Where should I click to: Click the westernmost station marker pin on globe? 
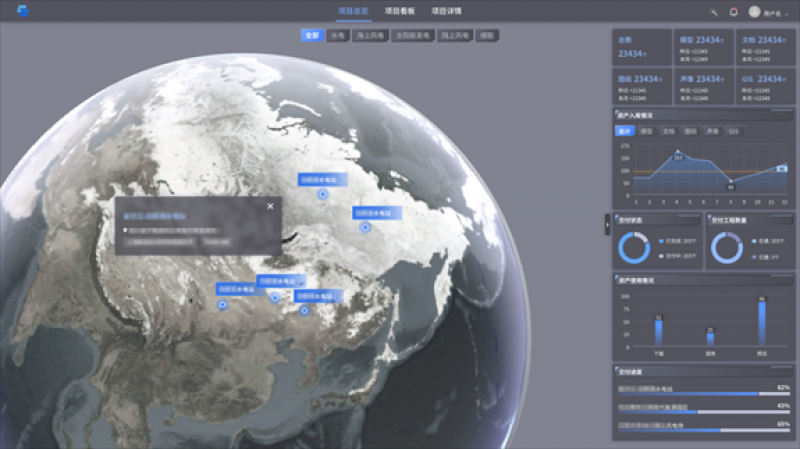tap(223, 304)
